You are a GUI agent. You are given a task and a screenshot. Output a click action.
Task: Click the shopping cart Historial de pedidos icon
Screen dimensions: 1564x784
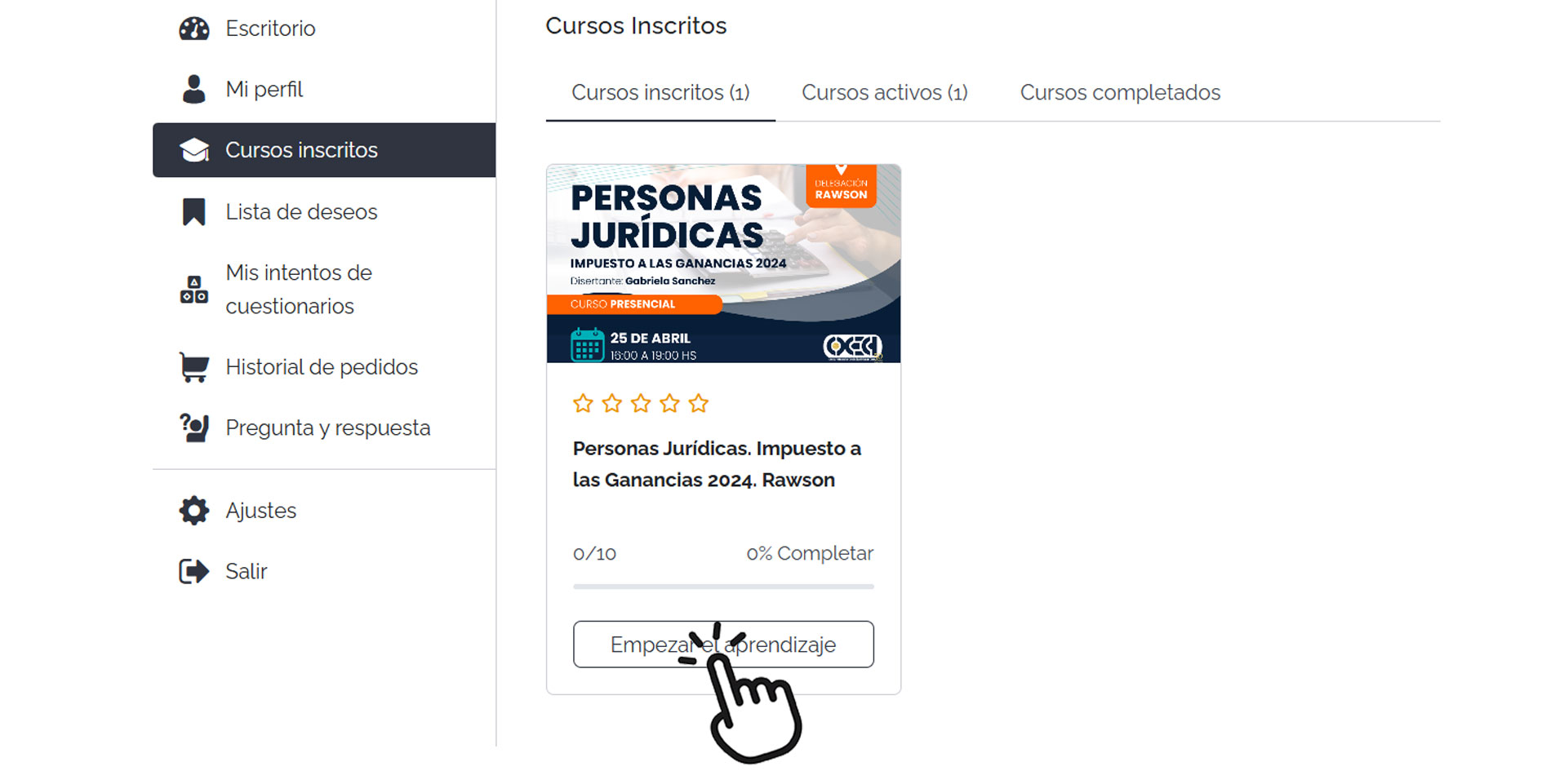point(193,367)
